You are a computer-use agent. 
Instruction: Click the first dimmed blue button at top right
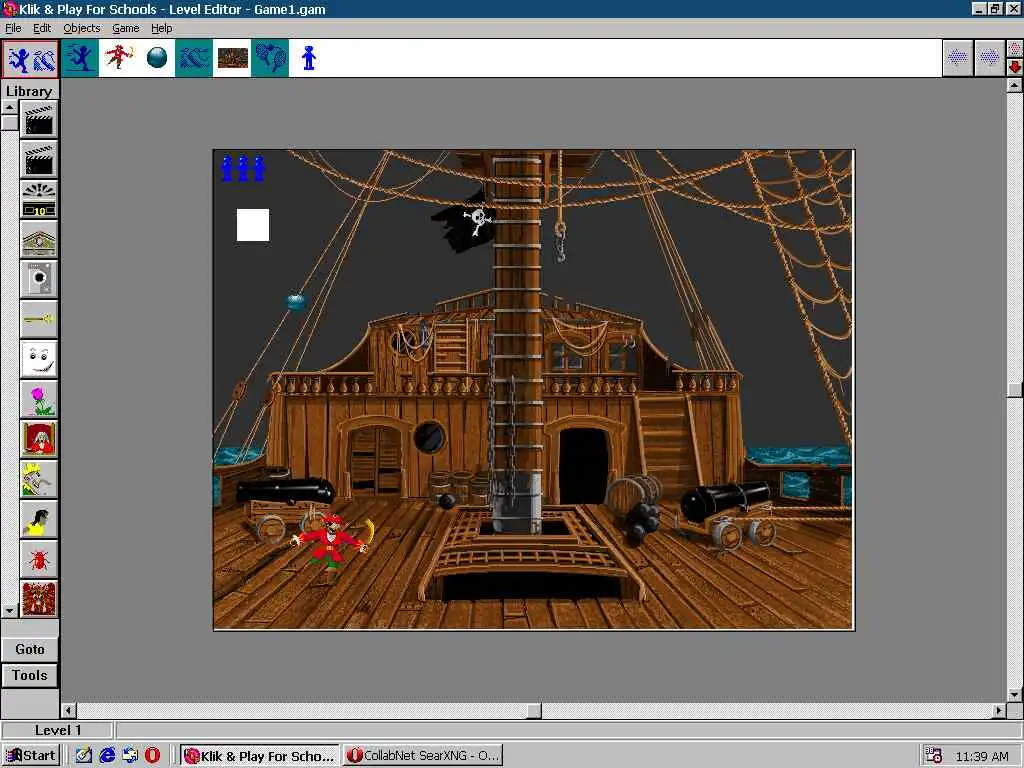(x=957, y=58)
